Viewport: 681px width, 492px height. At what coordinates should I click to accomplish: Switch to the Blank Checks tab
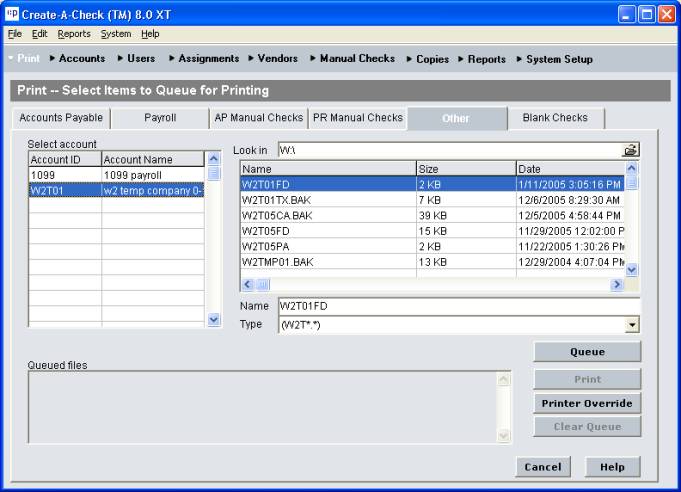pyautogui.click(x=555, y=118)
